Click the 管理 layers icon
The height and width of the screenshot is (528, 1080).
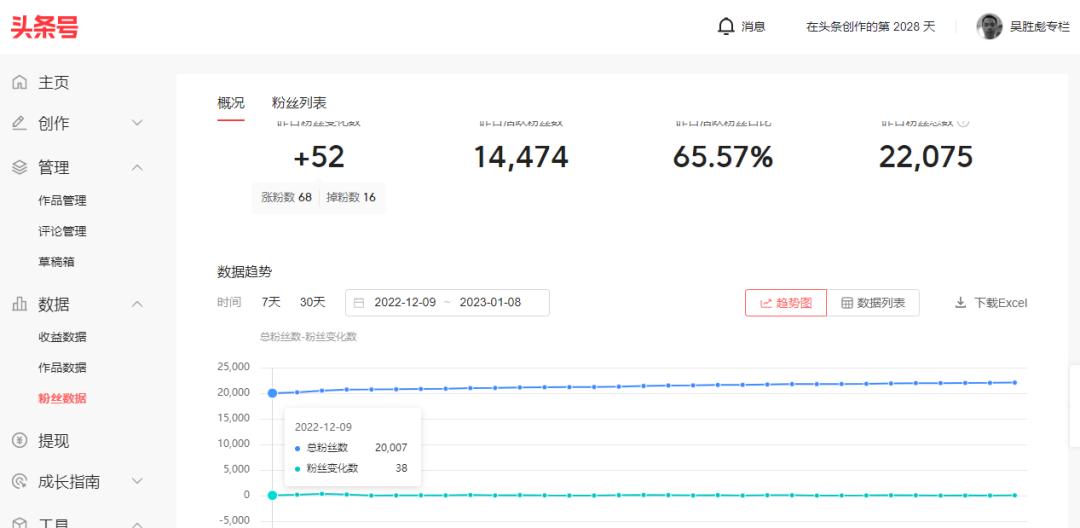point(20,167)
